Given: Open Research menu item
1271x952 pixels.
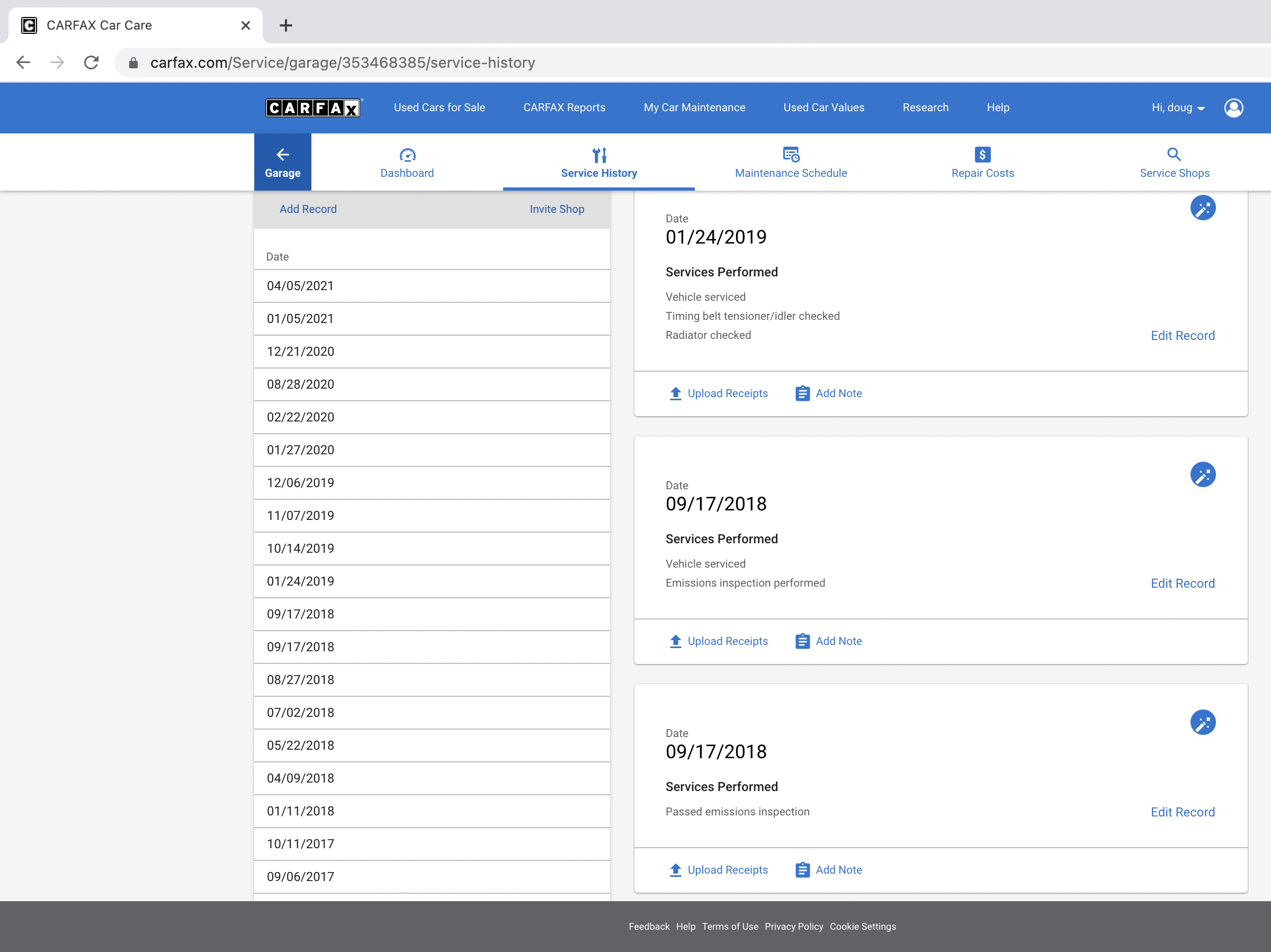Looking at the screenshot, I should (x=925, y=107).
